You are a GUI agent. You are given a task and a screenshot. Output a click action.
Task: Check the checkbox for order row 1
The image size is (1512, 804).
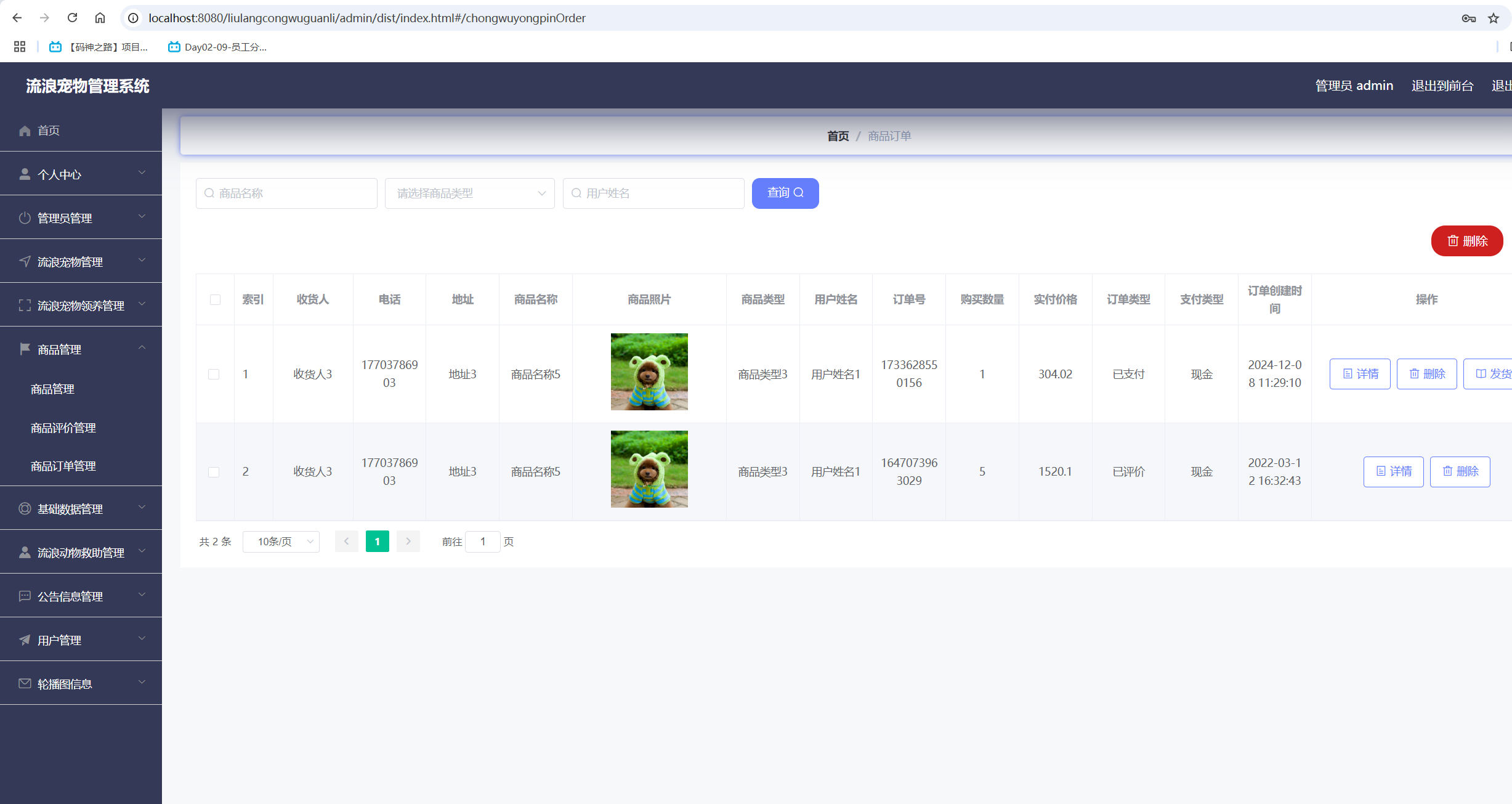click(x=214, y=374)
